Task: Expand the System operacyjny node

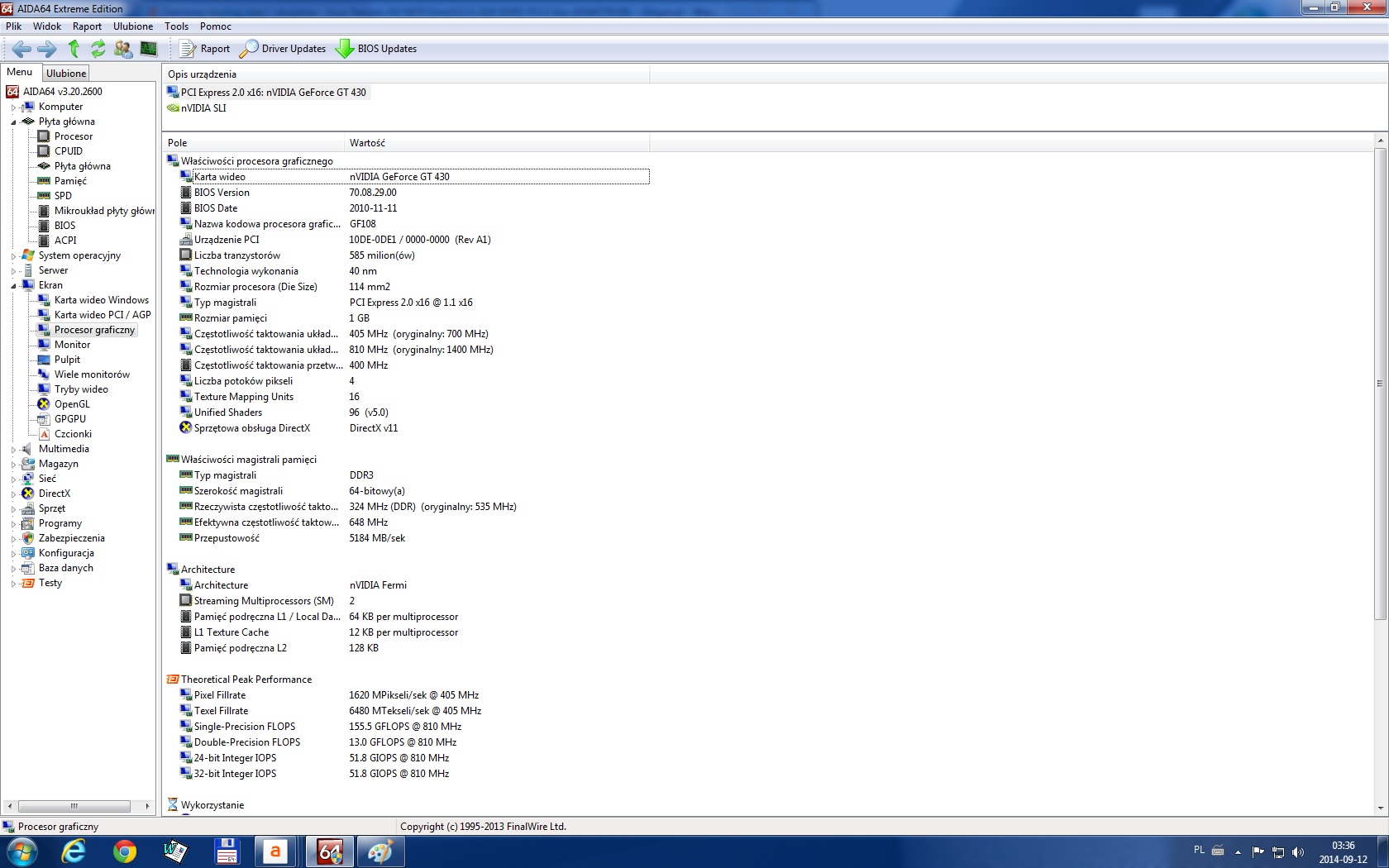Action: pos(13,256)
